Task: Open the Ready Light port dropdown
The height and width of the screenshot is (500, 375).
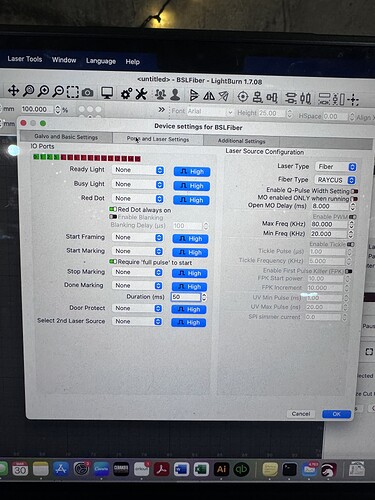Action: pyautogui.click(x=138, y=170)
